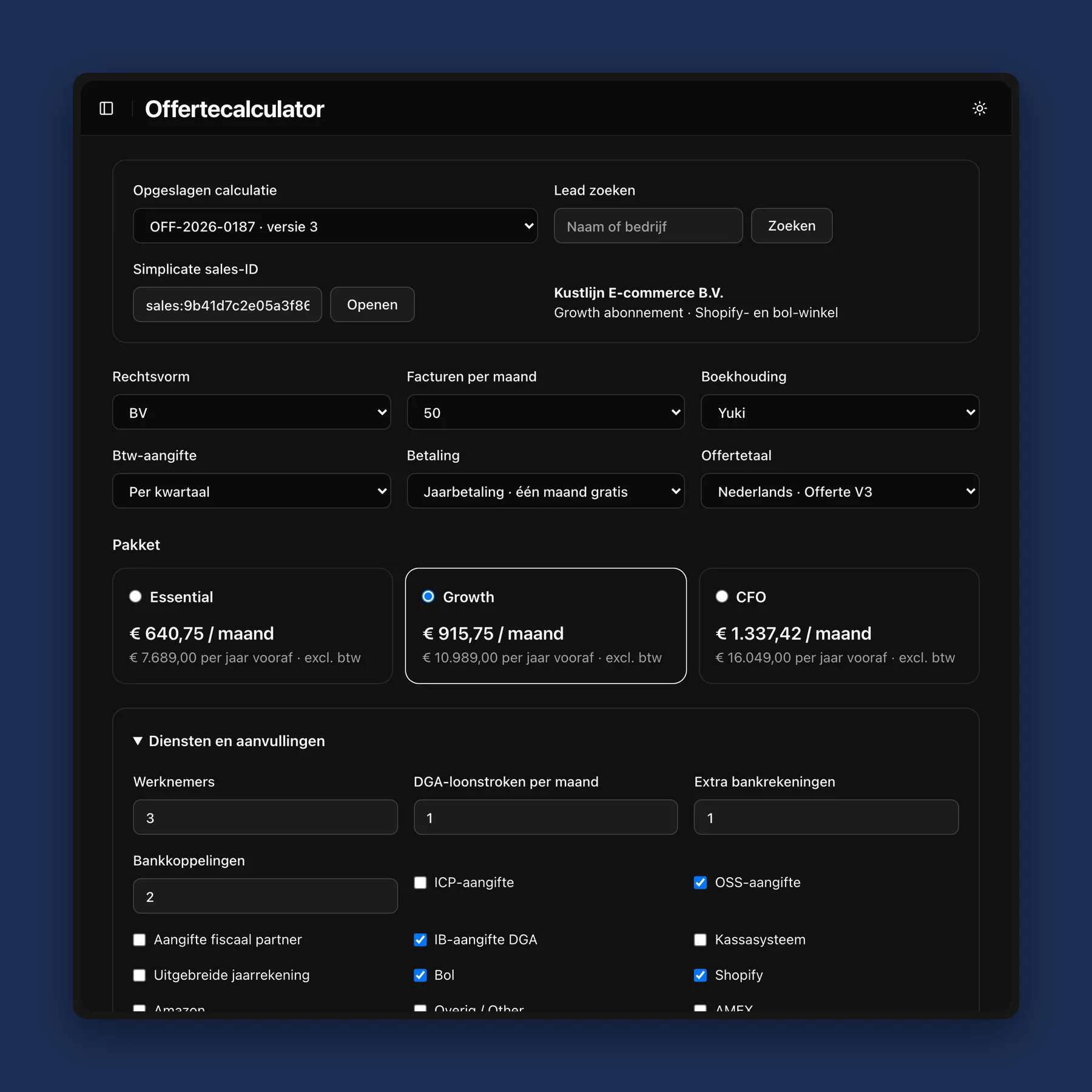The image size is (1092, 1092).
Task: Open the Btw-aangifte dropdown
Action: [x=251, y=491]
